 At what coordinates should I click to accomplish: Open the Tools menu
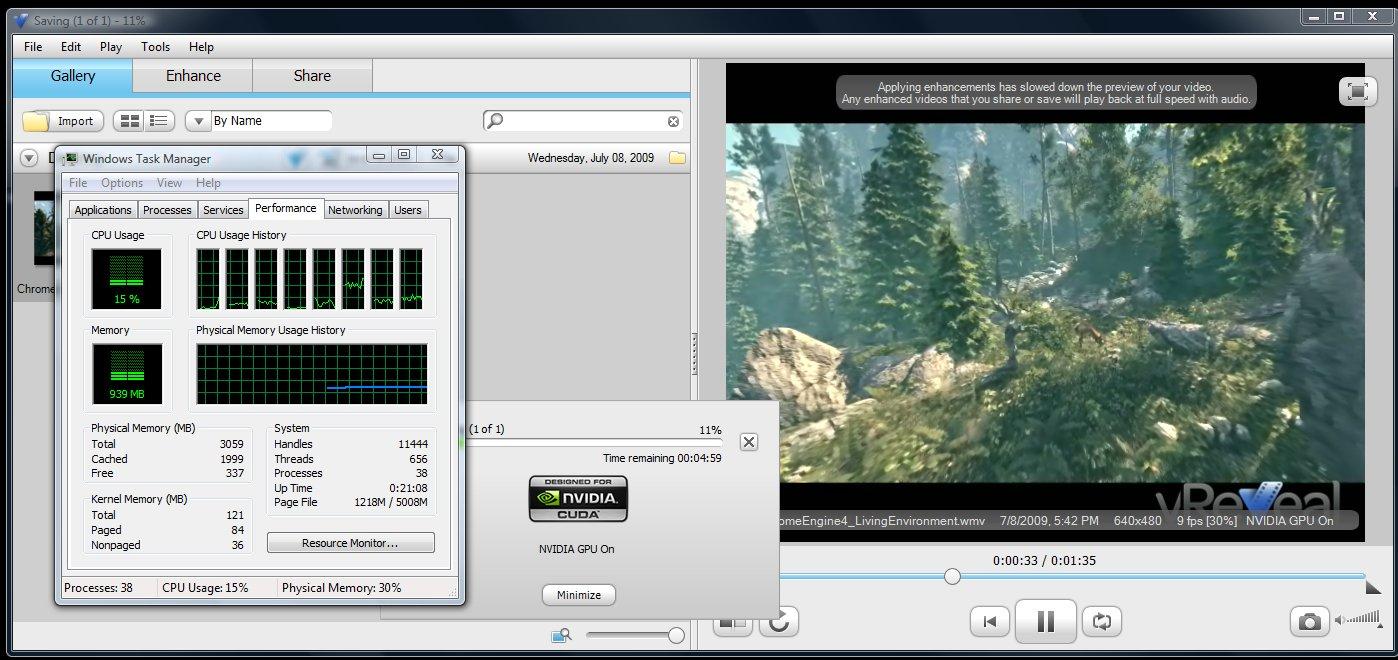[155, 46]
